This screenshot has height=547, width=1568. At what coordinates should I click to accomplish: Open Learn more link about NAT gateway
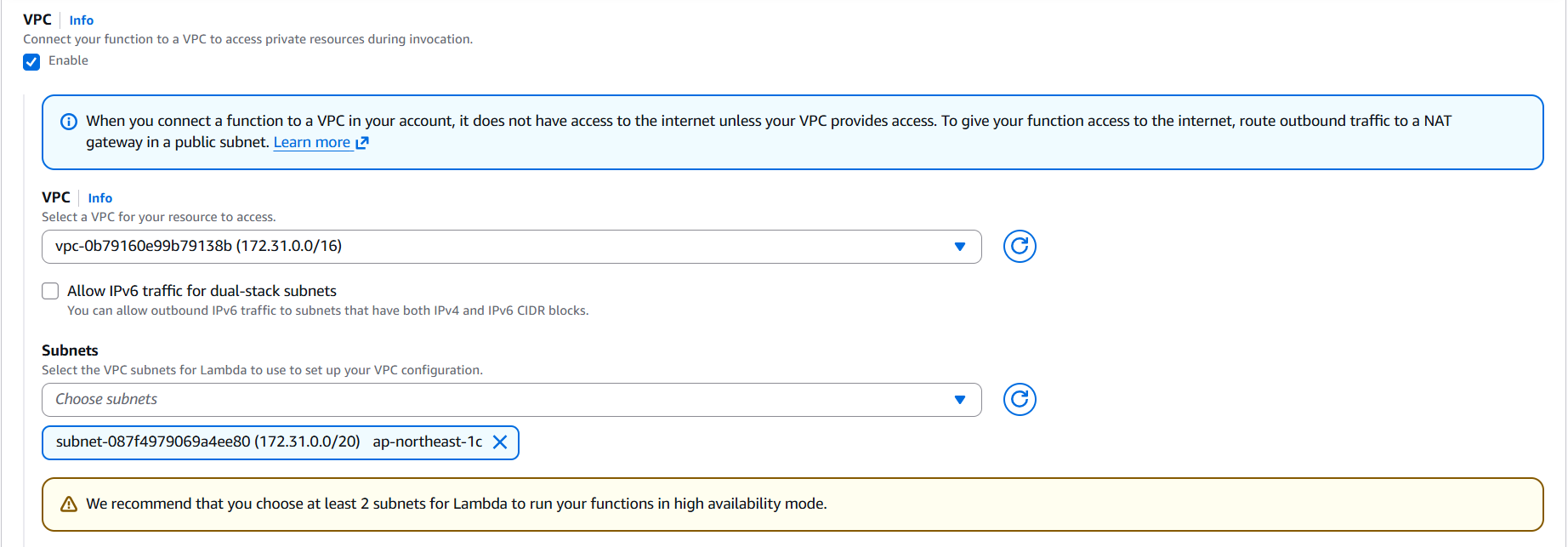coord(311,143)
